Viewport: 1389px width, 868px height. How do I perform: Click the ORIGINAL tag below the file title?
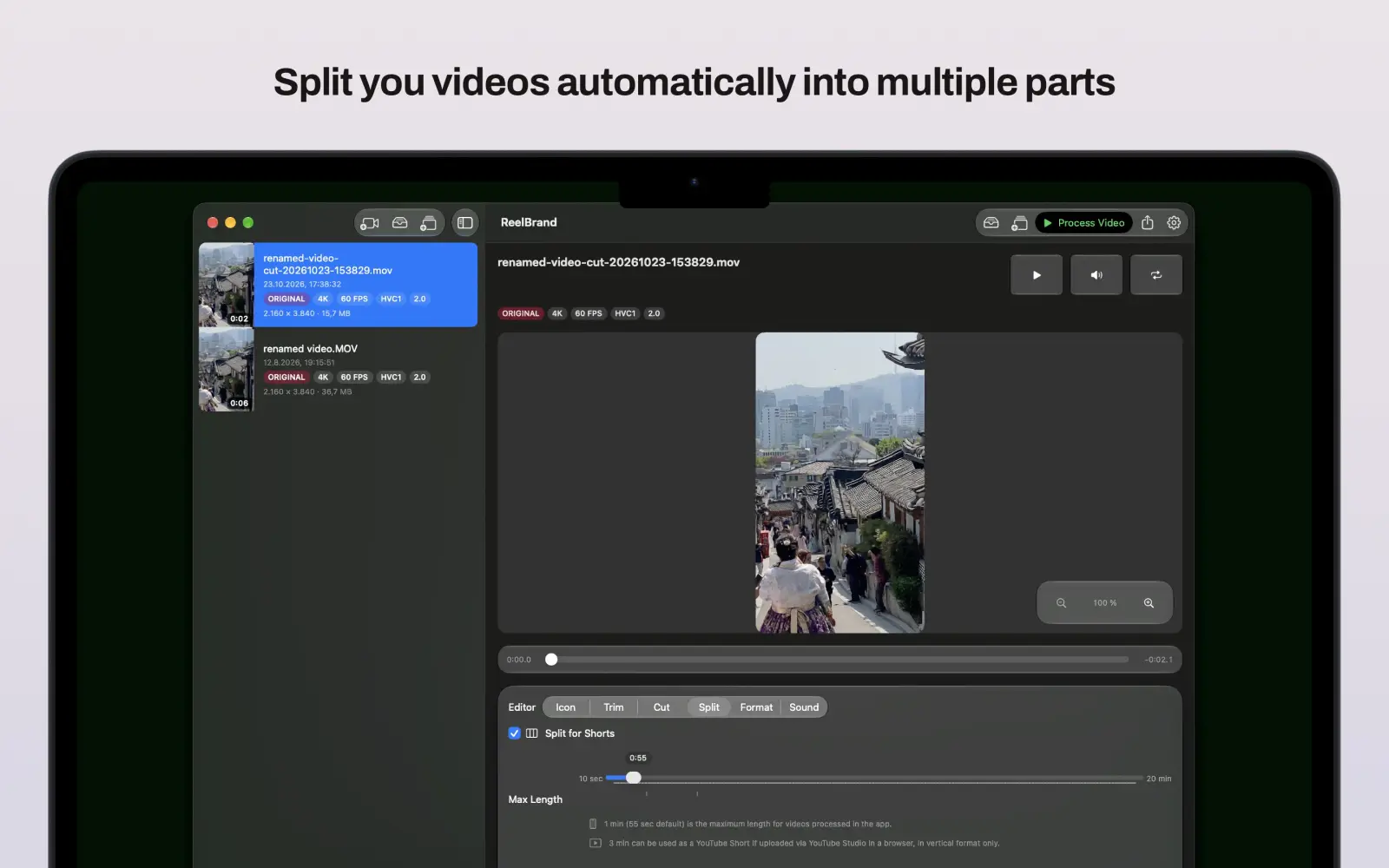(521, 313)
